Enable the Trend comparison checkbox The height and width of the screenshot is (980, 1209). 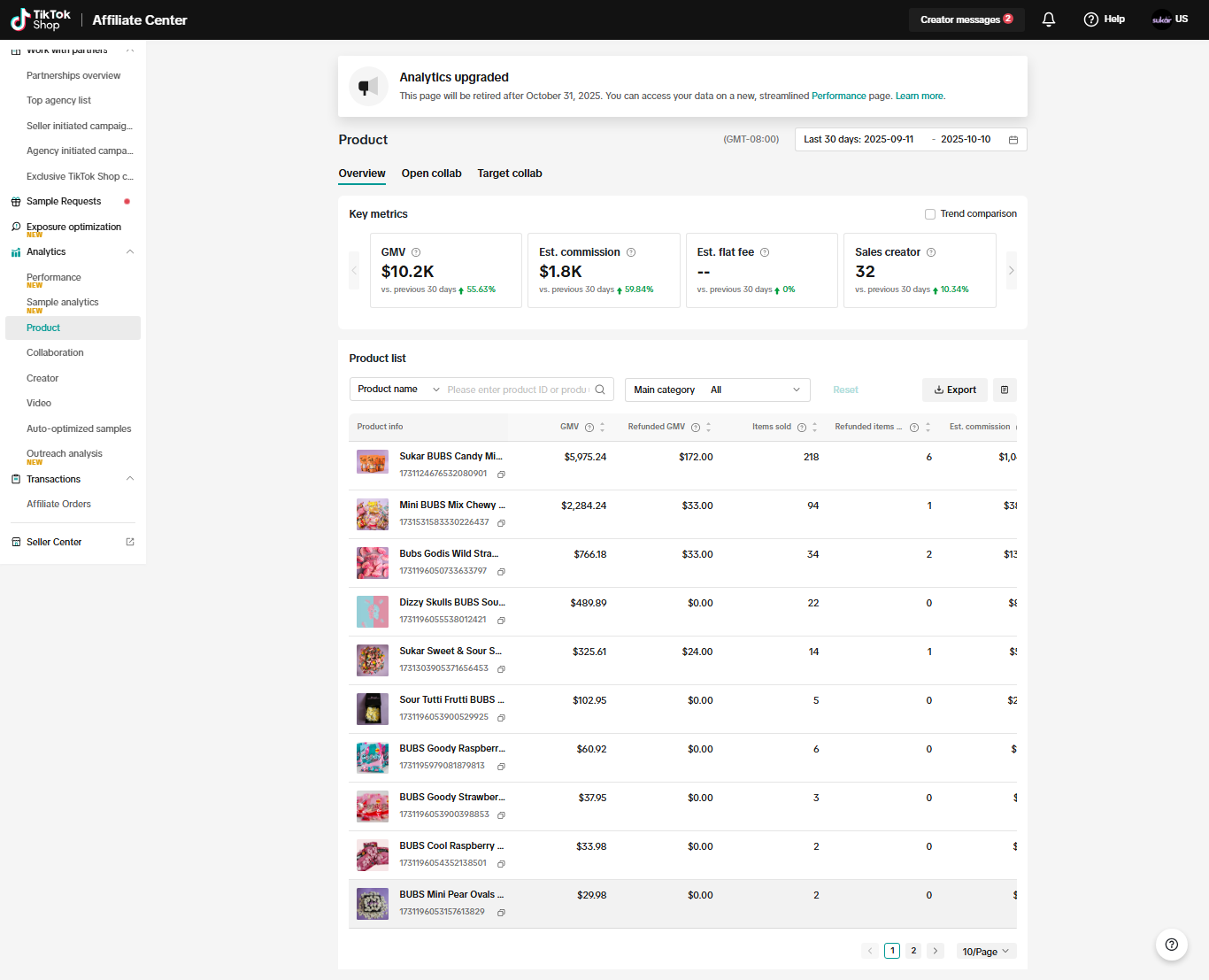pyautogui.click(x=930, y=213)
